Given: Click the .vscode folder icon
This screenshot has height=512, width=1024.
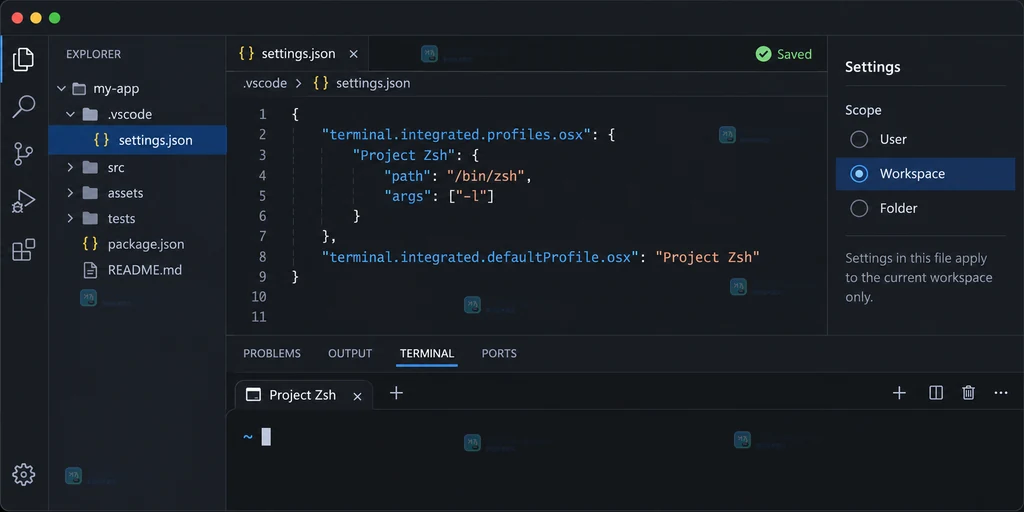Looking at the screenshot, I should 90,115.
